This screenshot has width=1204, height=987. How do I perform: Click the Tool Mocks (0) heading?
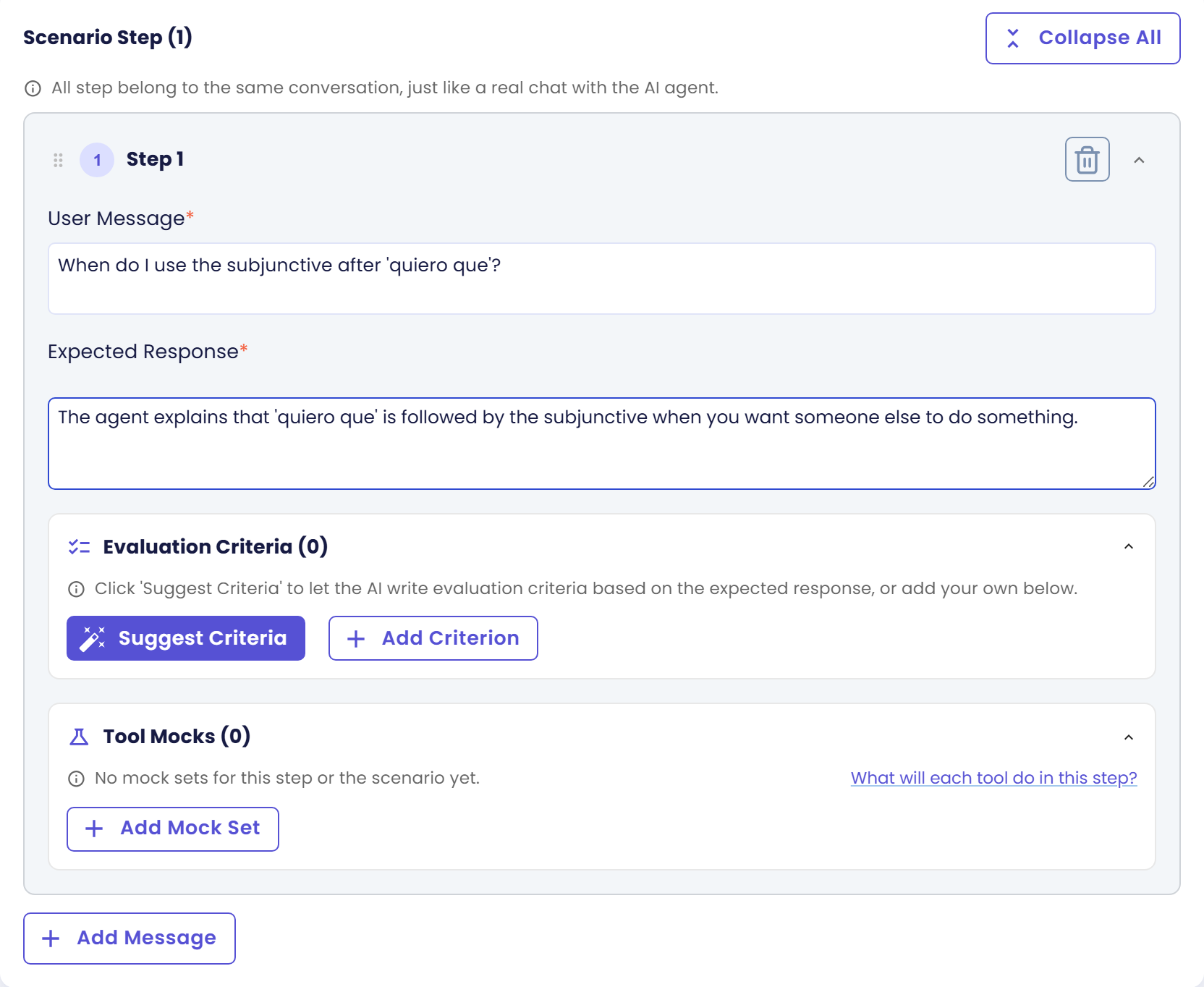177,736
